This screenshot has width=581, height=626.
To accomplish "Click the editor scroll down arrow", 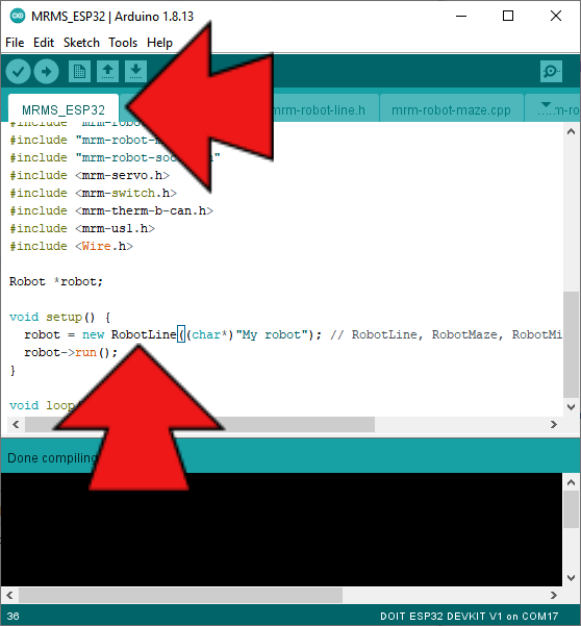I will click(571, 407).
